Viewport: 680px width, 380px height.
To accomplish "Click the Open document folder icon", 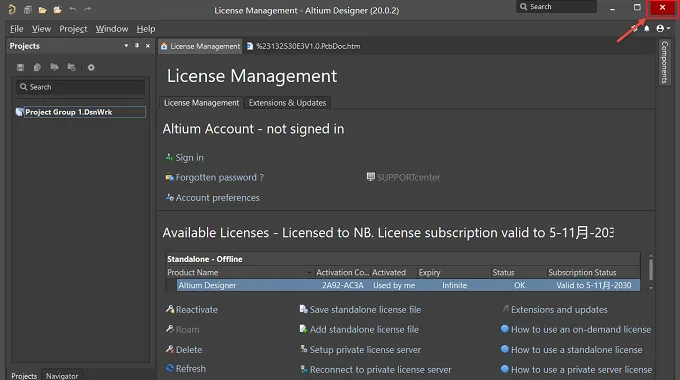I will click(42, 10).
